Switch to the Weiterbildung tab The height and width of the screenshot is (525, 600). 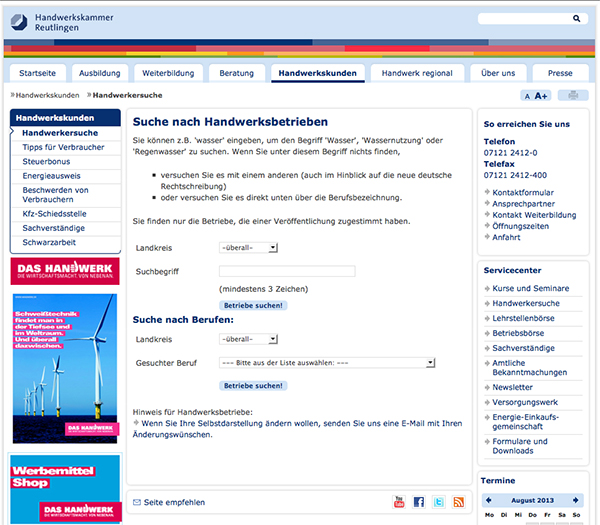coord(167,73)
